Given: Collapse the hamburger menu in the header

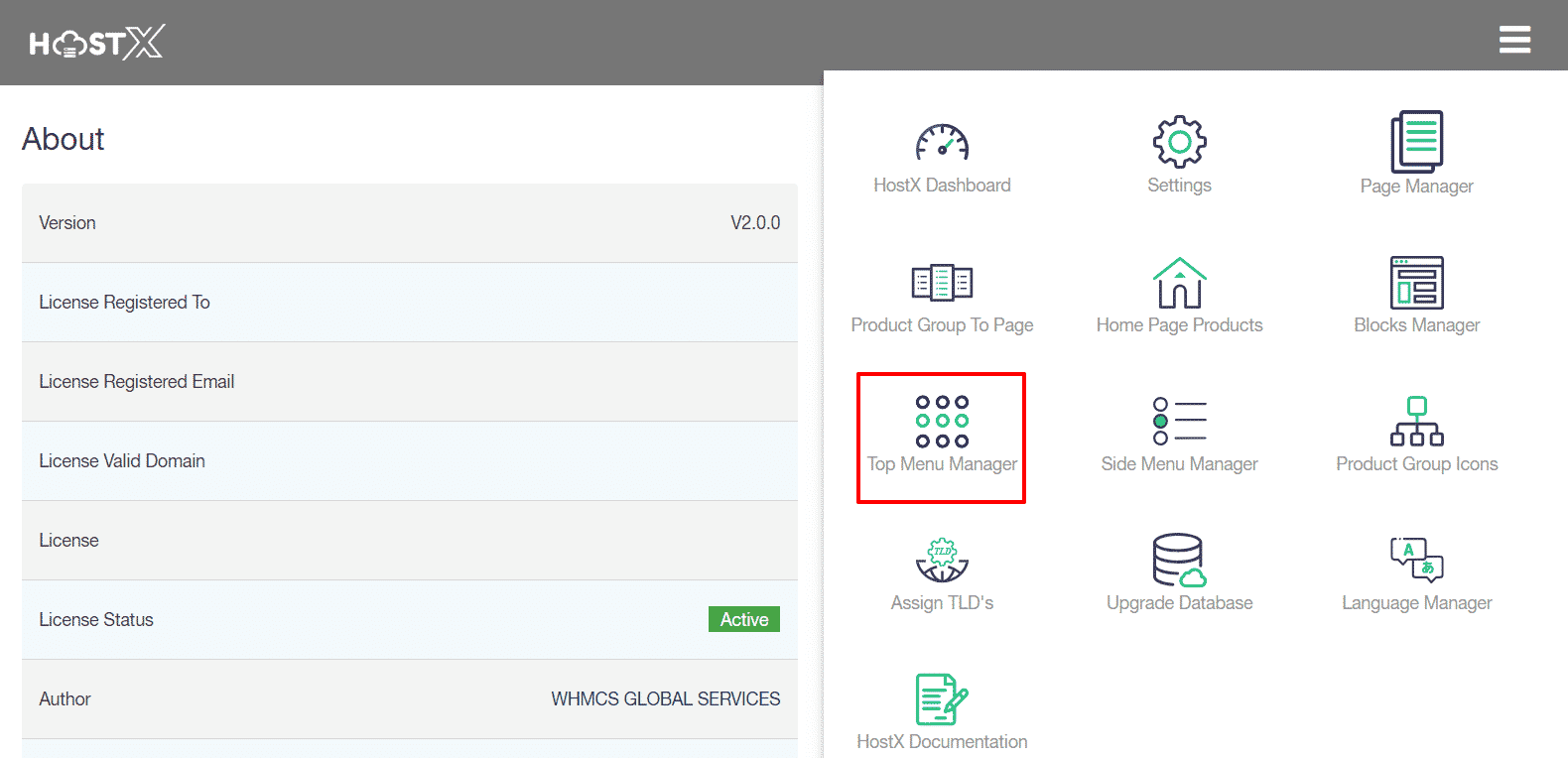Looking at the screenshot, I should point(1514,40).
